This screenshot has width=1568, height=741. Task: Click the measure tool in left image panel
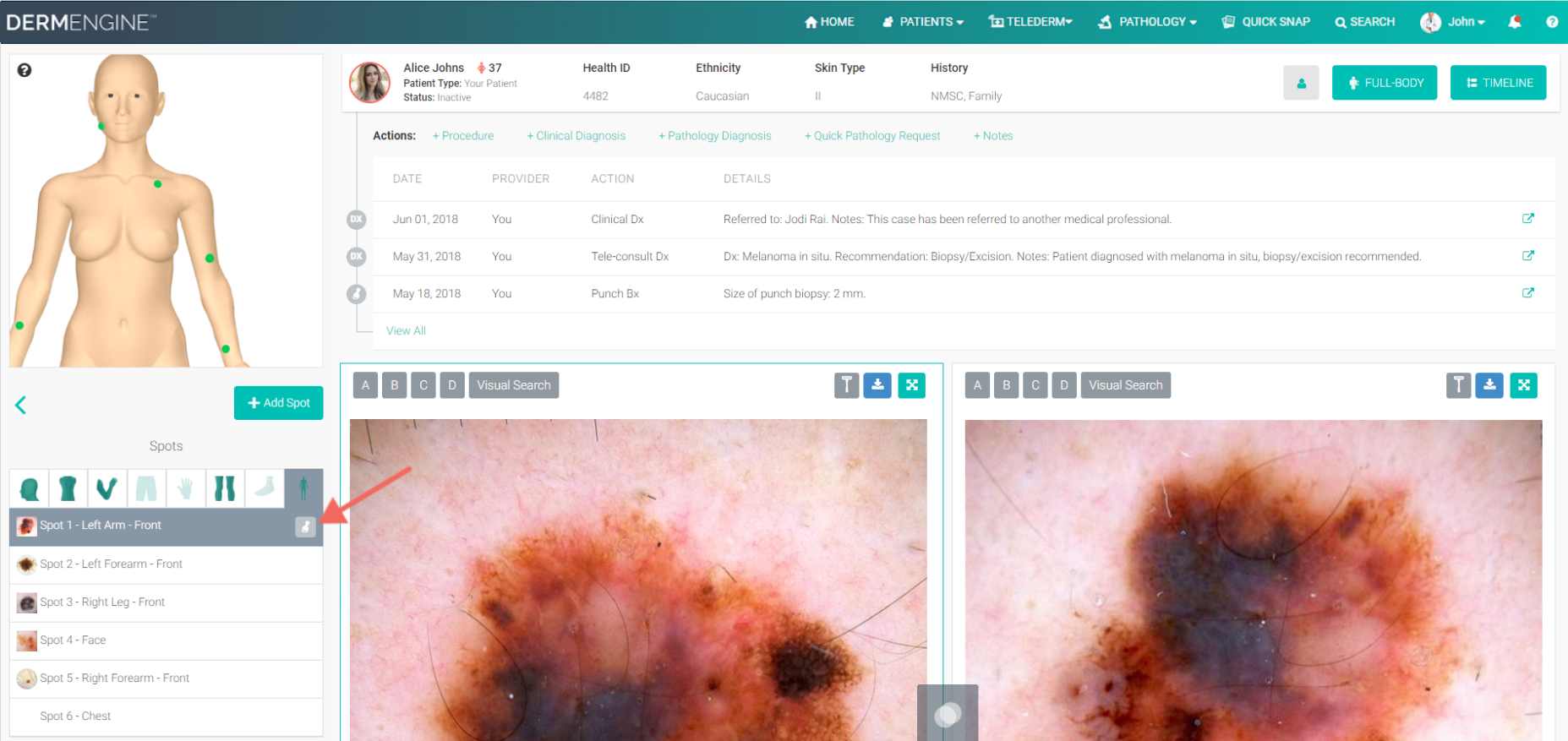[847, 385]
